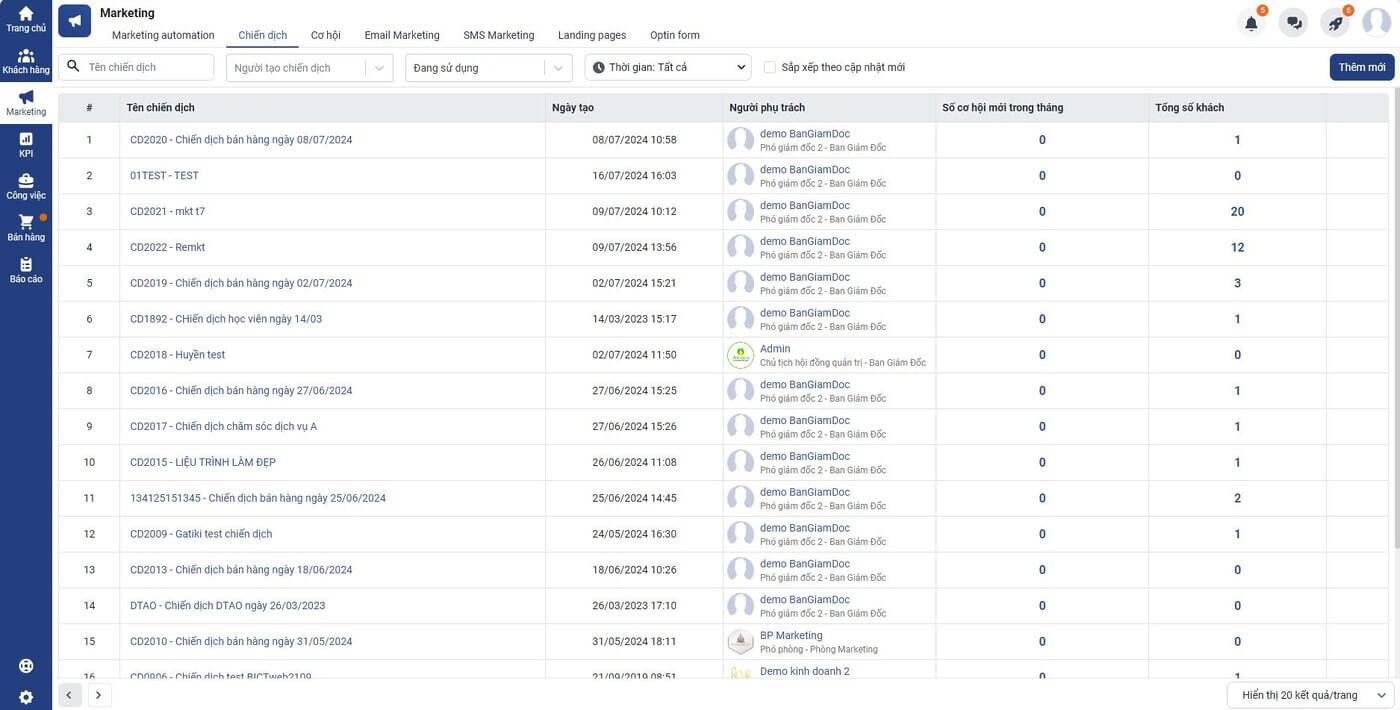Expand Thời gian: Tất cả time filter
The height and width of the screenshot is (710, 1400).
point(667,68)
